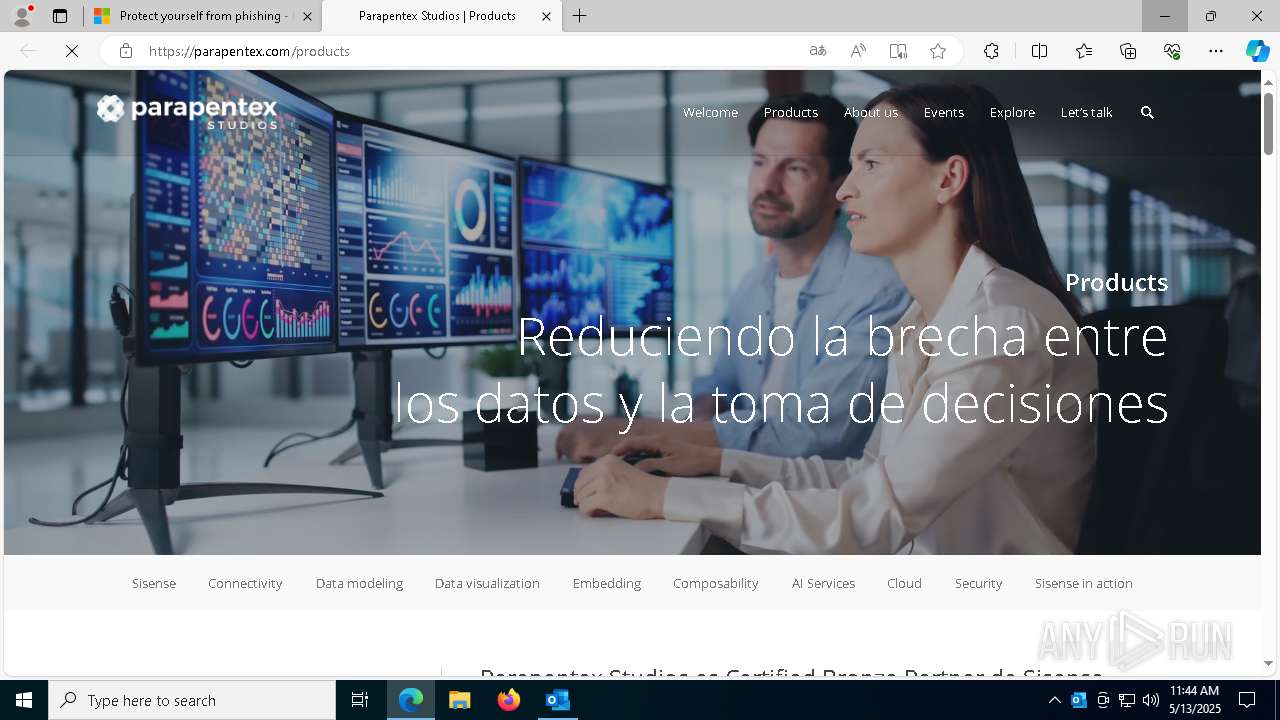Jump to the Cloud section
Screen dimensions: 1280x720
904,583
